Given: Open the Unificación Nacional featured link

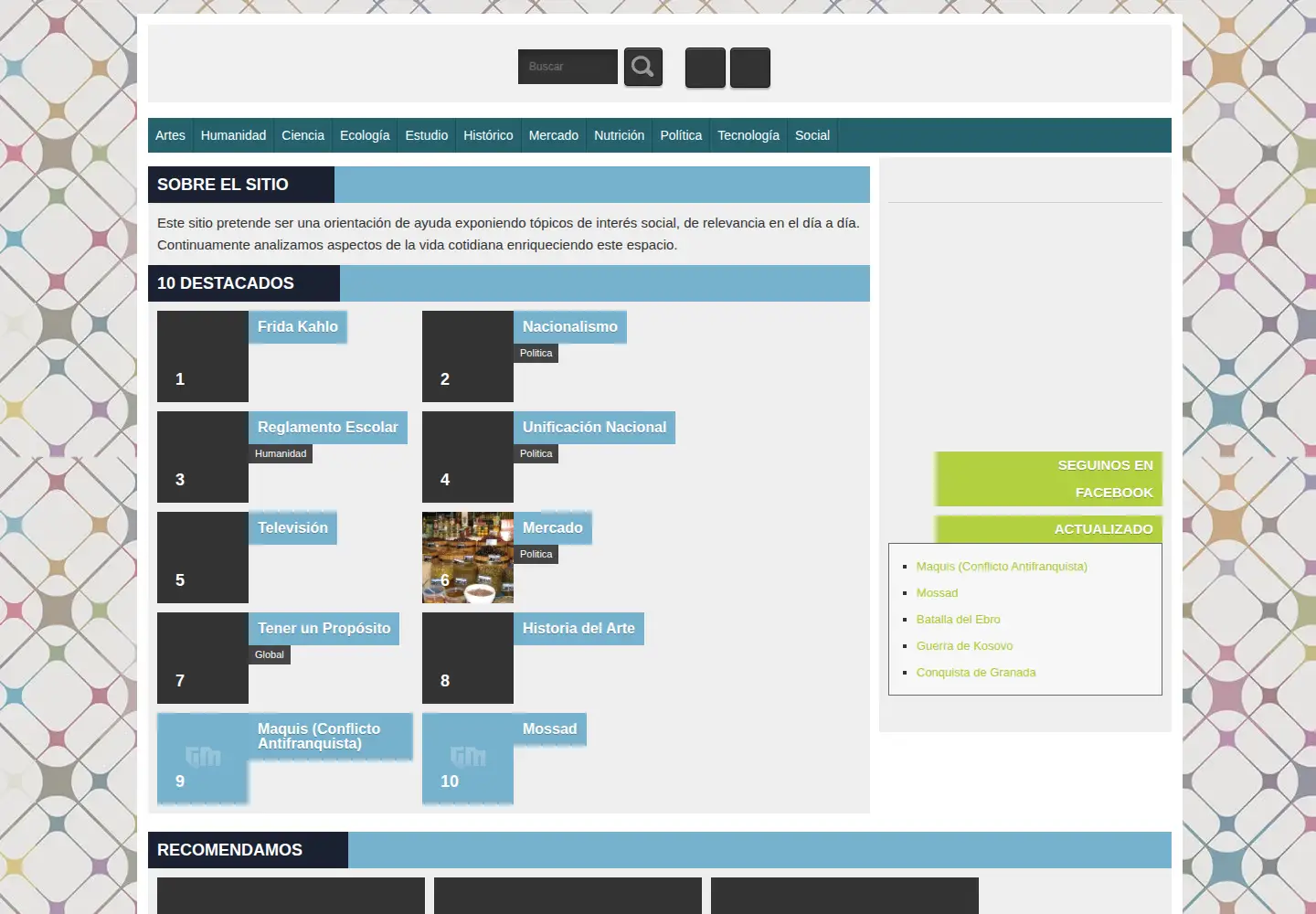Looking at the screenshot, I should click(x=594, y=428).
